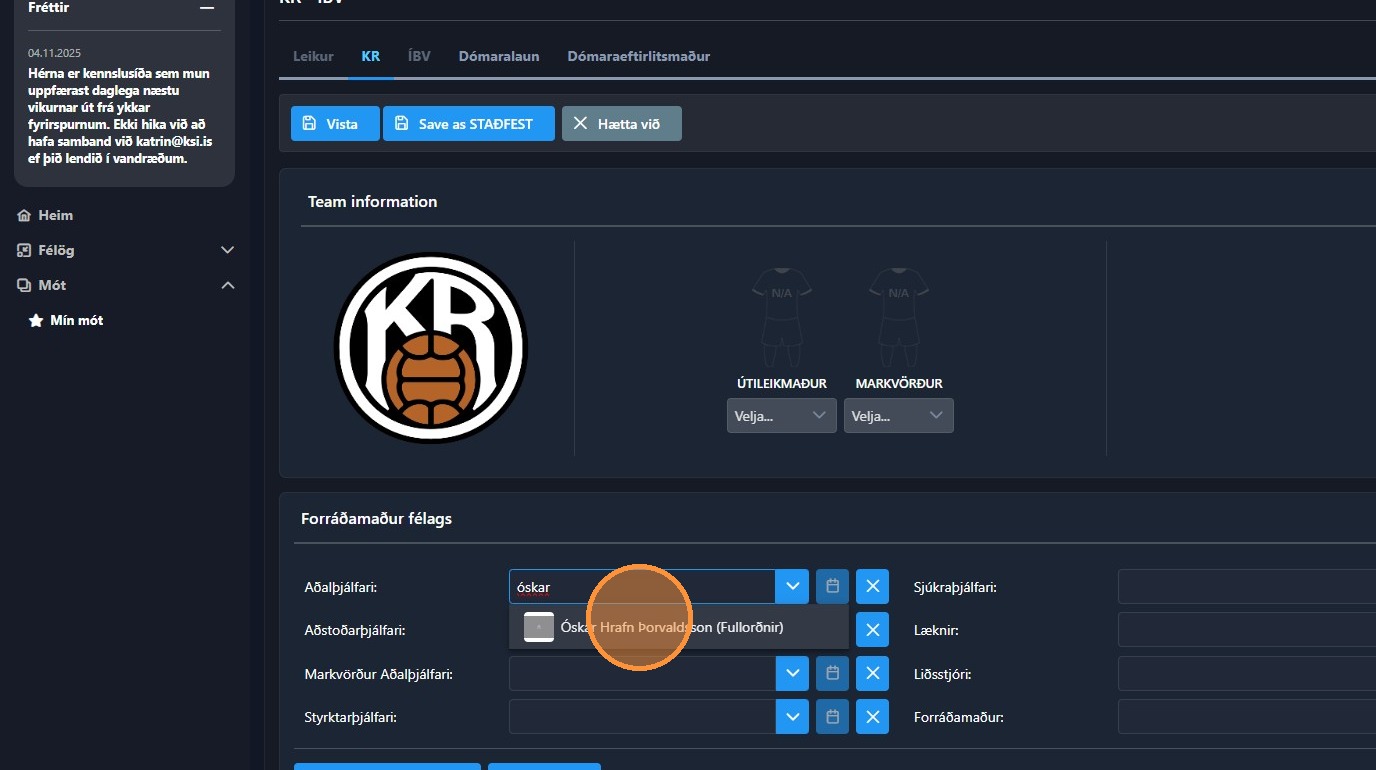Click the Team information heading
Image resolution: width=1376 pixels, height=770 pixels.
coord(372,201)
